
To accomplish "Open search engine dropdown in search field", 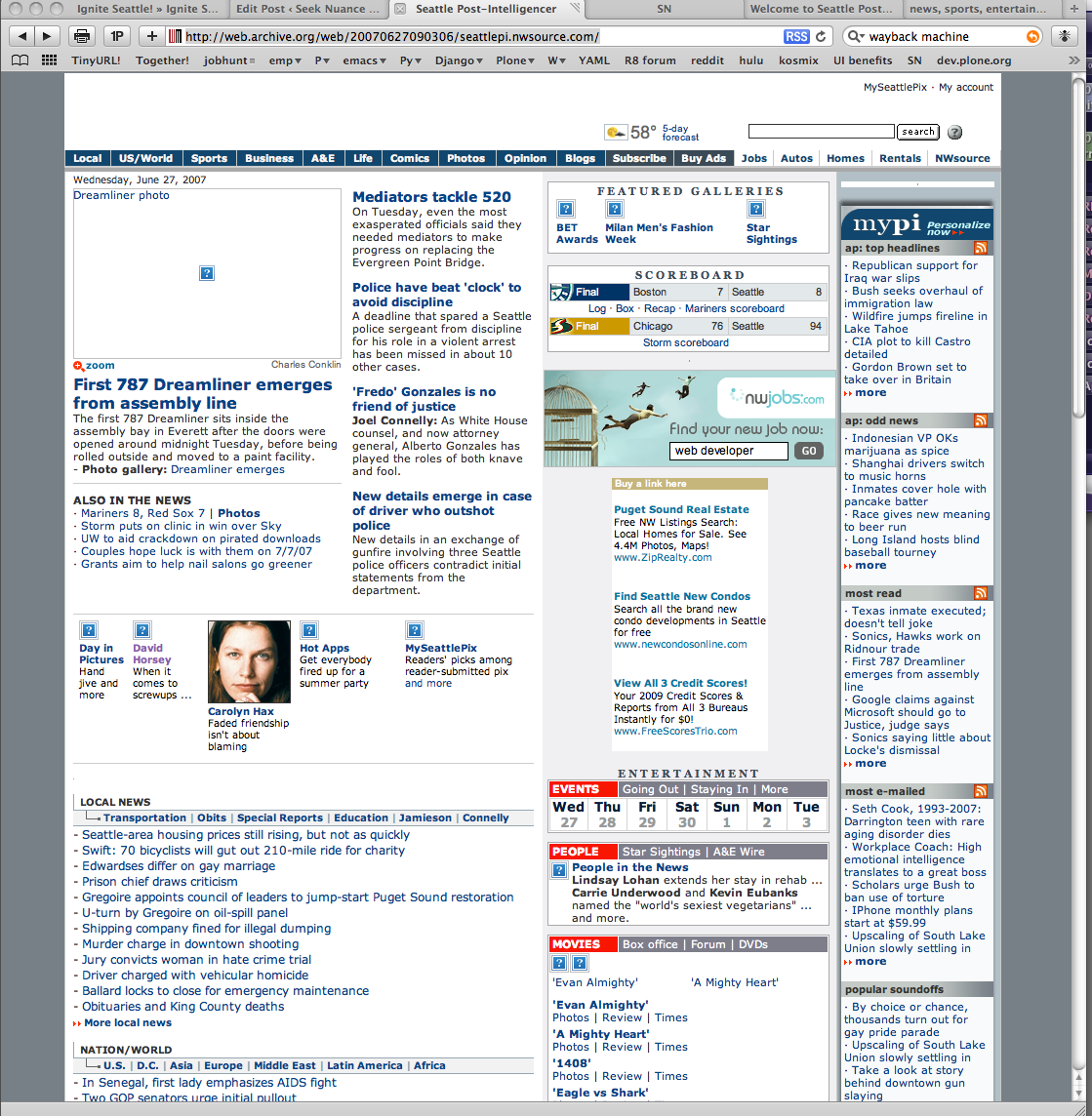I will (856, 36).
